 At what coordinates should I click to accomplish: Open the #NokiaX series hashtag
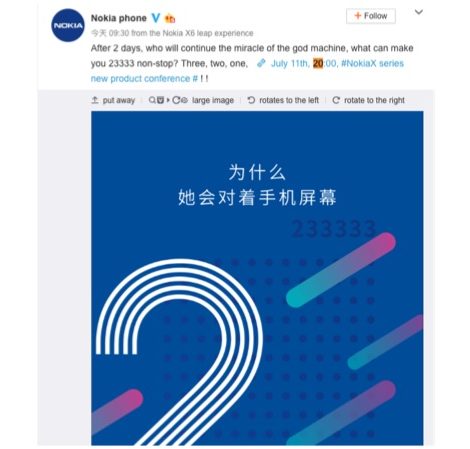pos(372,63)
